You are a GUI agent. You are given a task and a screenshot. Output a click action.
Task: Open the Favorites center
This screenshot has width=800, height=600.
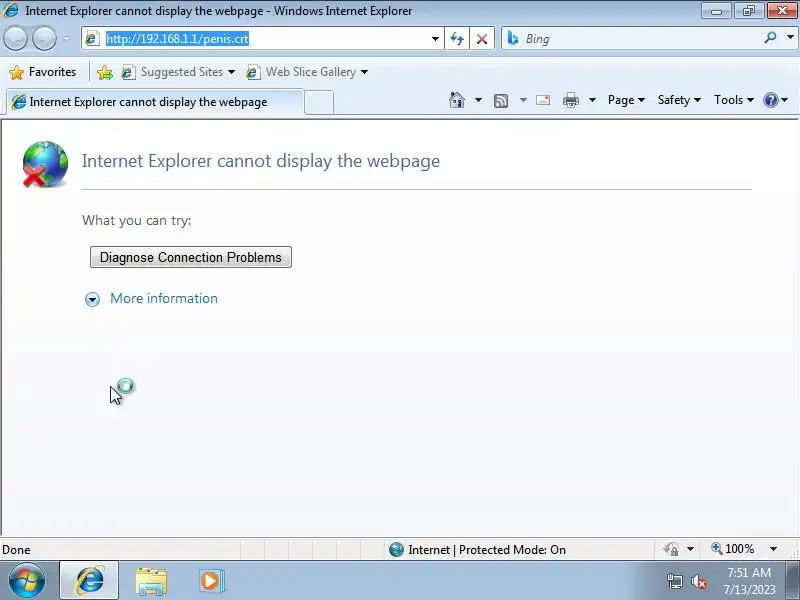click(x=43, y=72)
